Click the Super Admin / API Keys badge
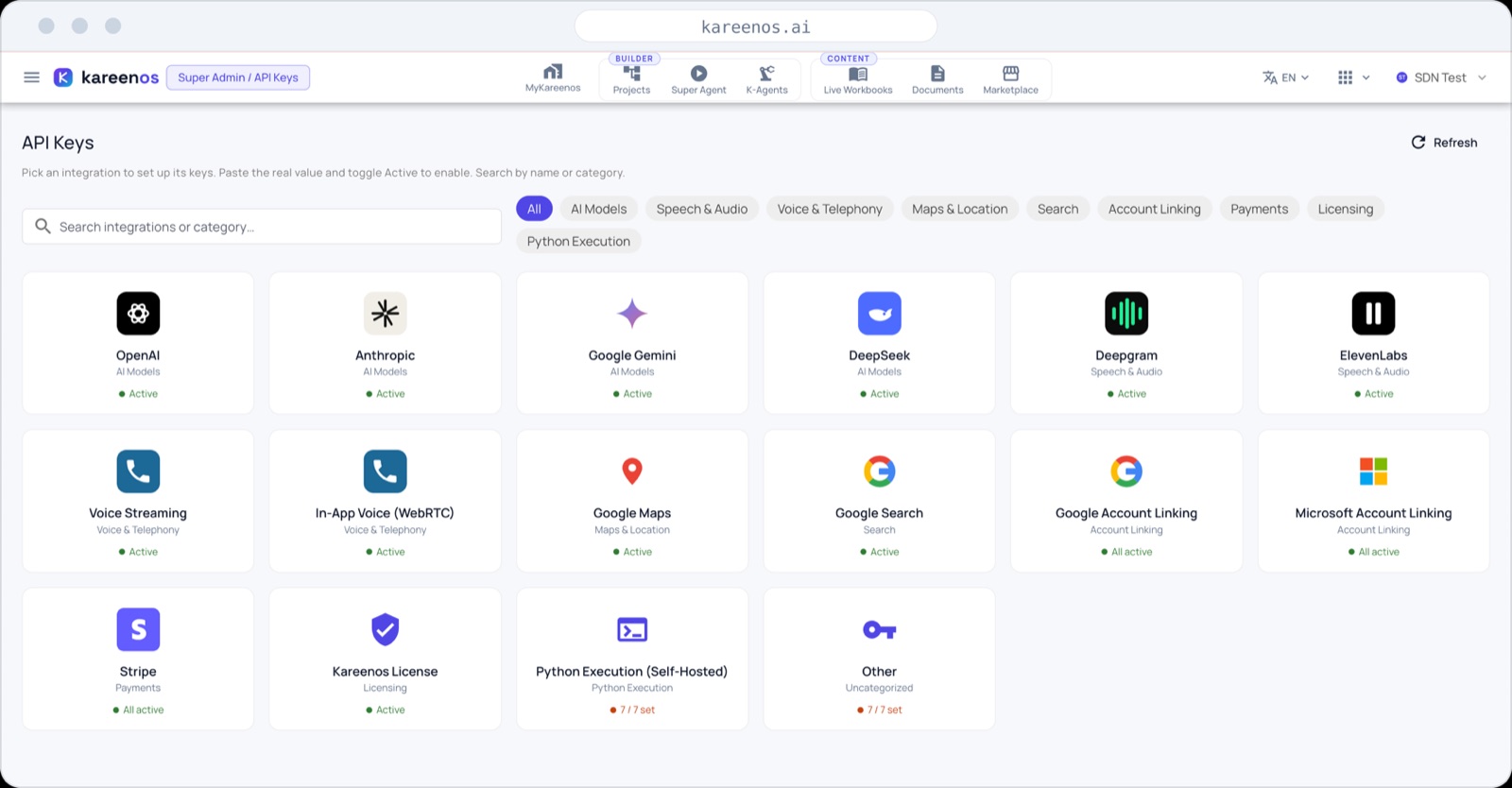 238,77
